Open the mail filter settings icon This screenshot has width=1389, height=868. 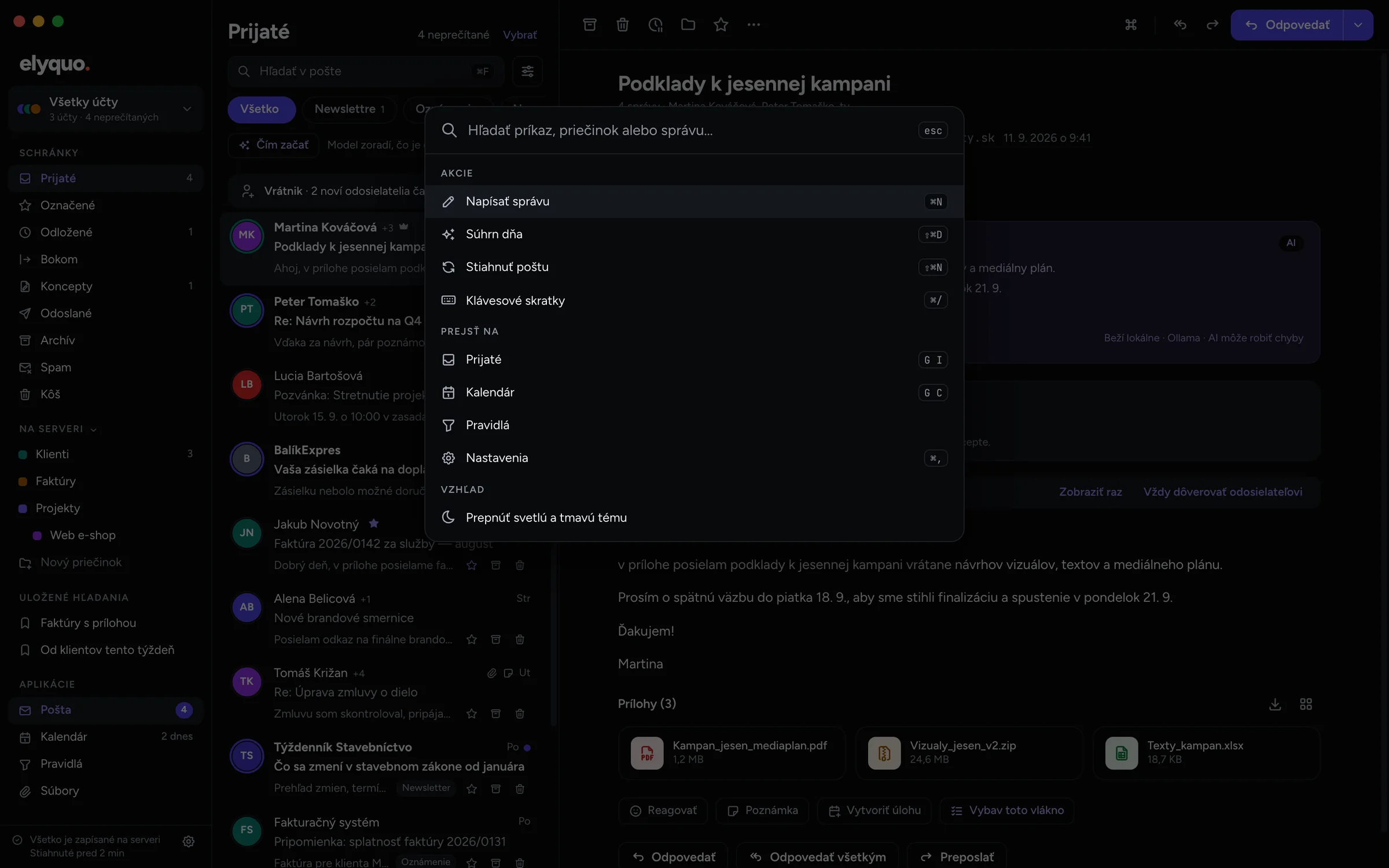pyautogui.click(x=527, y=71)
